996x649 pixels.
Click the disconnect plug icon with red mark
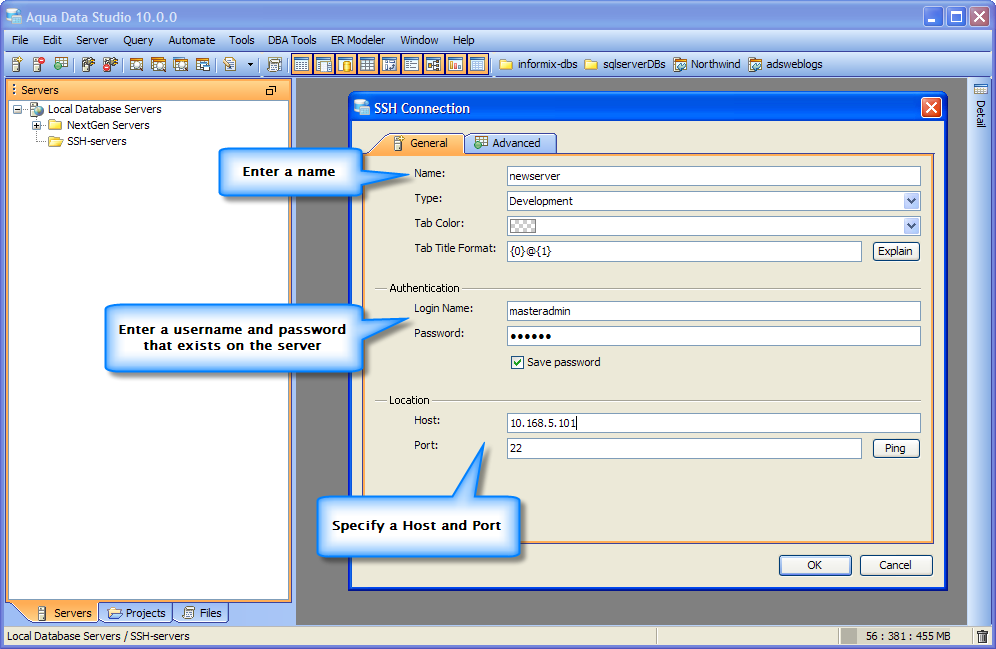[110, 64]
